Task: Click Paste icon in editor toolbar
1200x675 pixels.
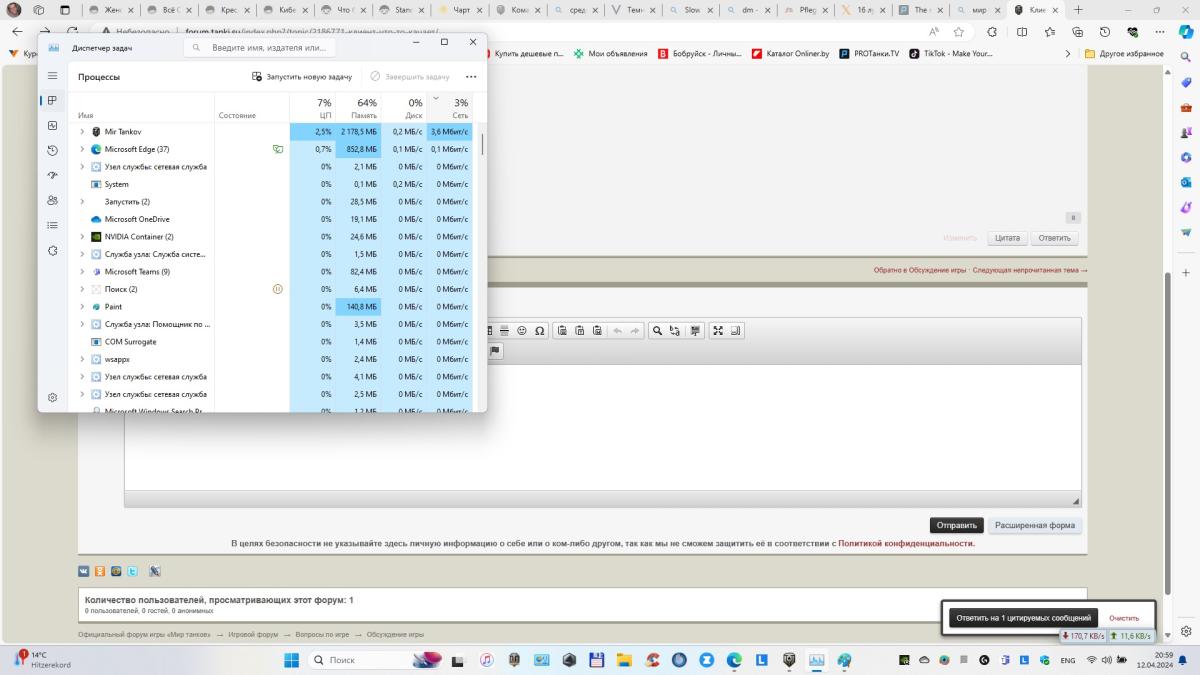Action: point(563,331)
